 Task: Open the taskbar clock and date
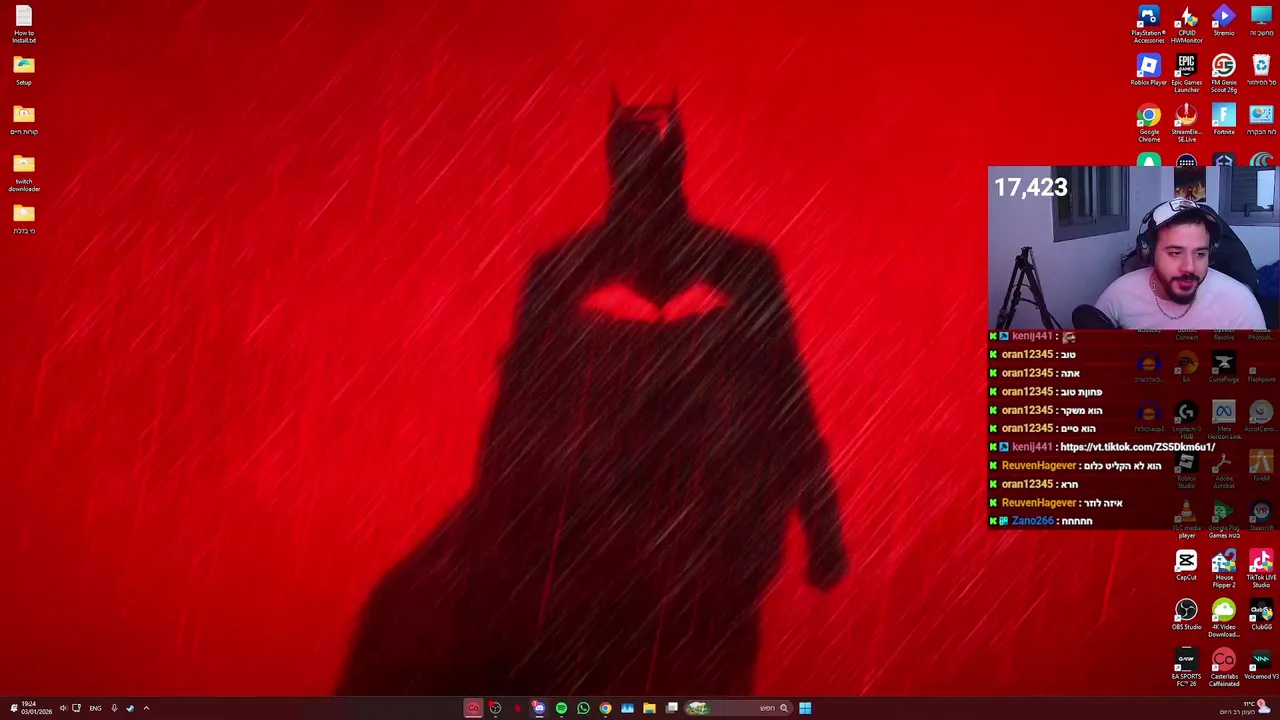[x=35, y=708]
